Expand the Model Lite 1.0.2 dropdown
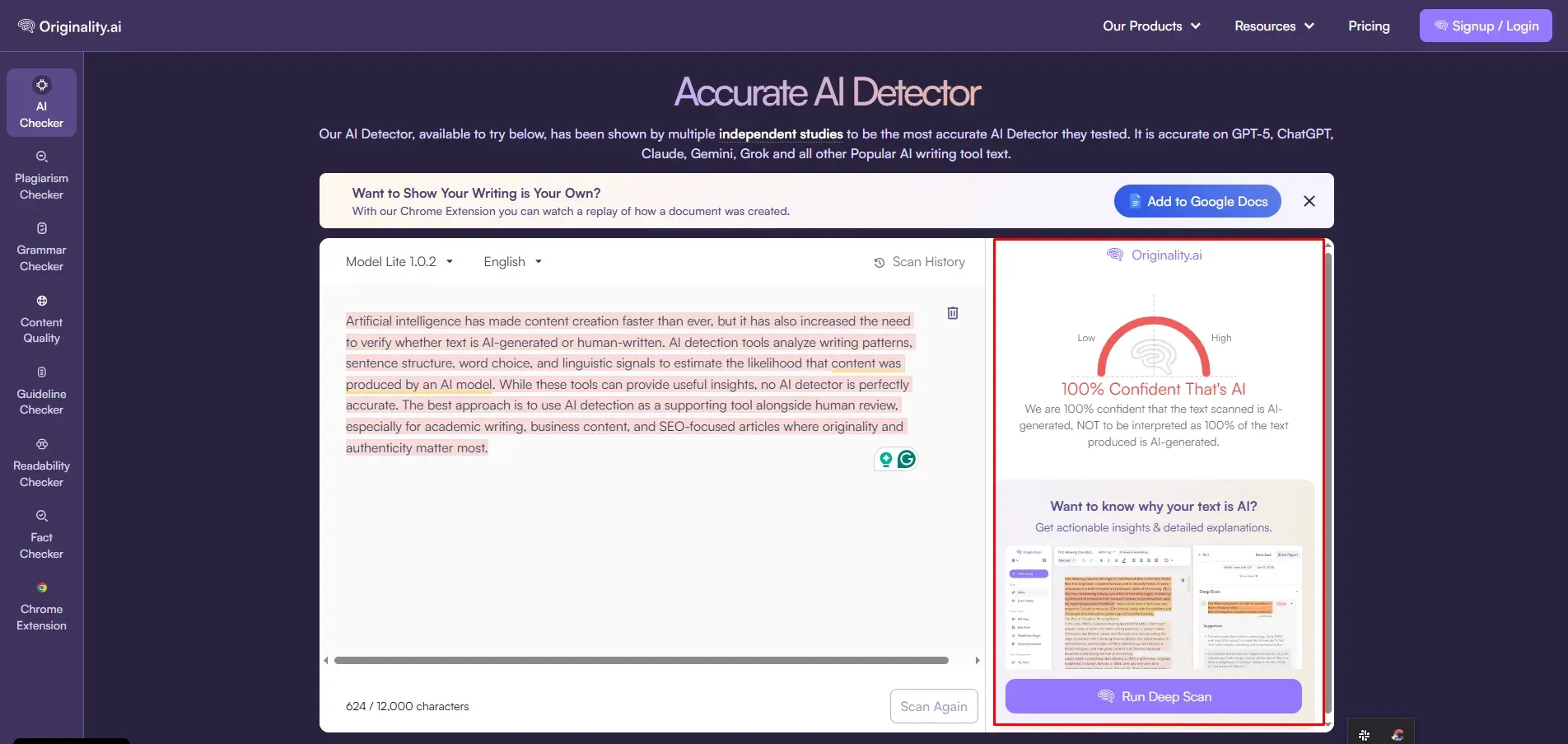The height and width of the screenshot is (744, 1568). click(x=399, y=262)
